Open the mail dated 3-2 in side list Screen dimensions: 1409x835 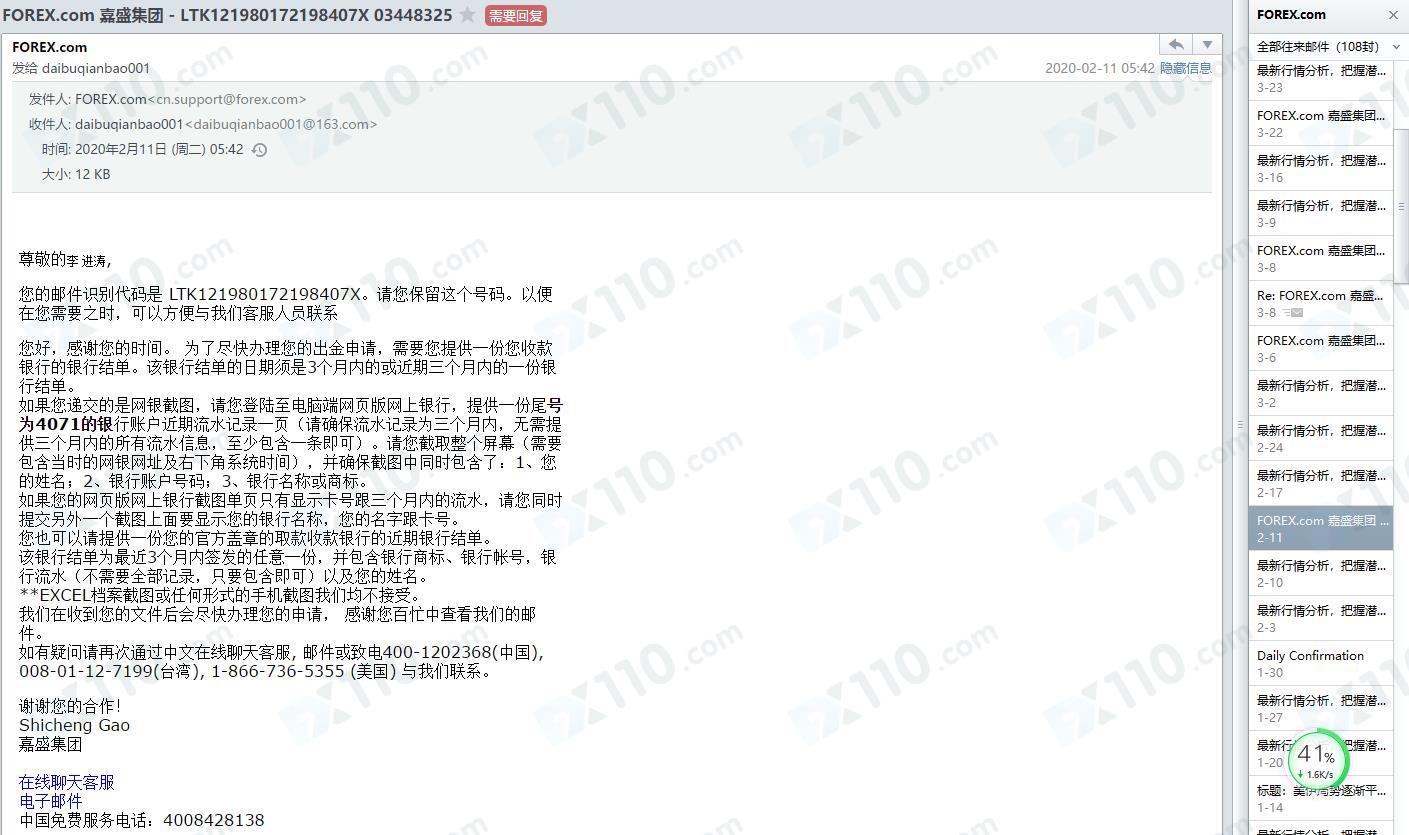1321,393
